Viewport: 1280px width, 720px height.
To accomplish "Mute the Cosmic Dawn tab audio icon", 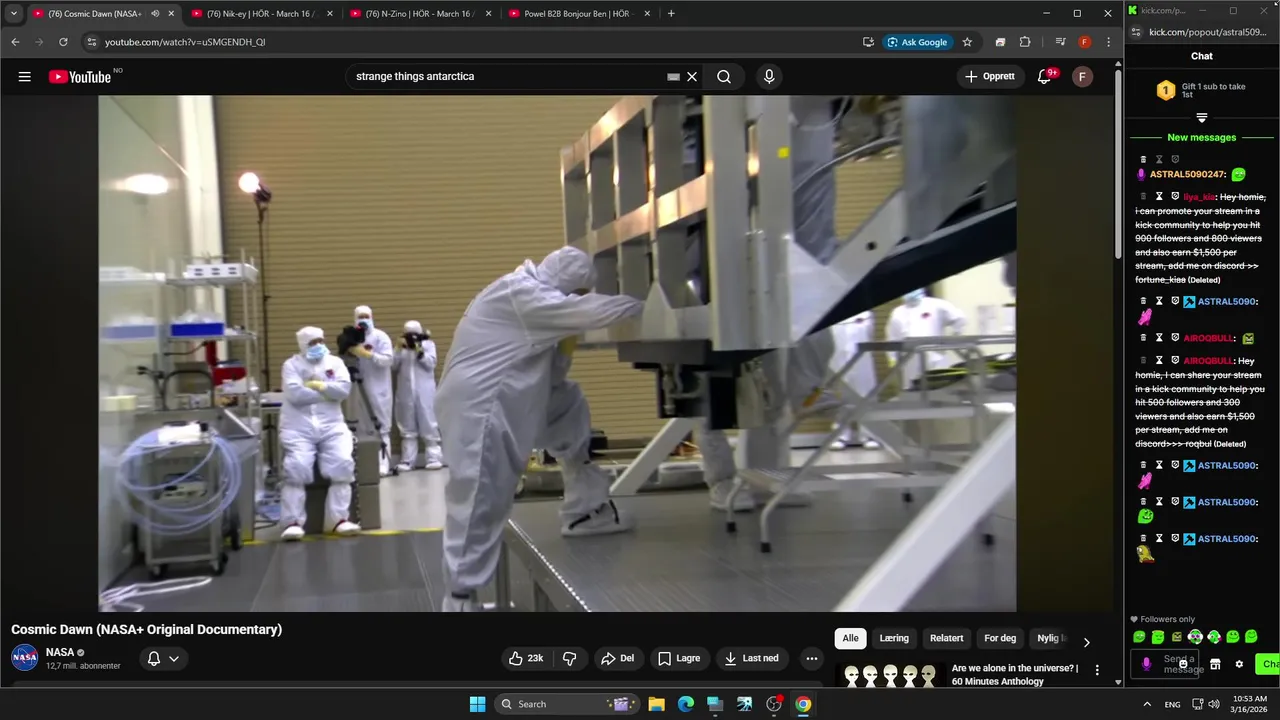I will tap(155, 14).
